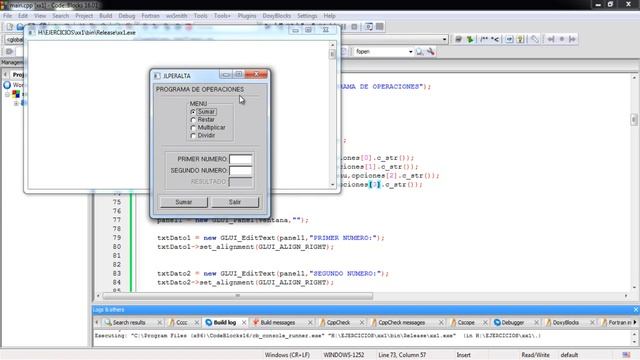Click the Workspace globe icon

7,85
